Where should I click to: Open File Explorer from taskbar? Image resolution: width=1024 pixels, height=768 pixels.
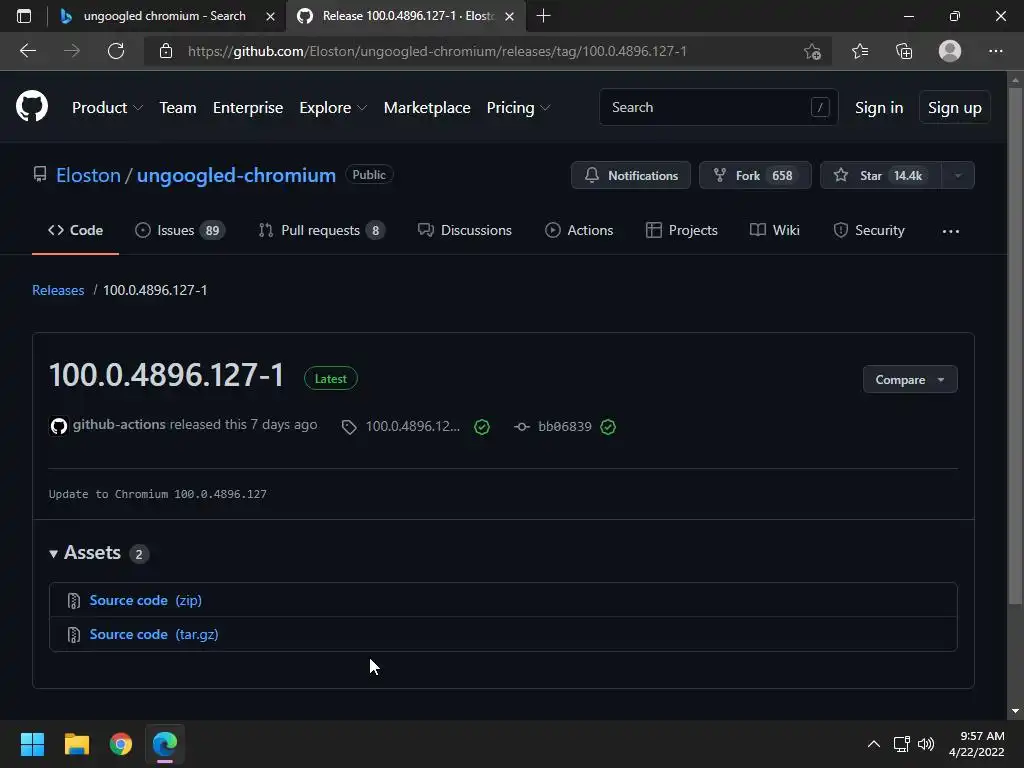(76, 744)
